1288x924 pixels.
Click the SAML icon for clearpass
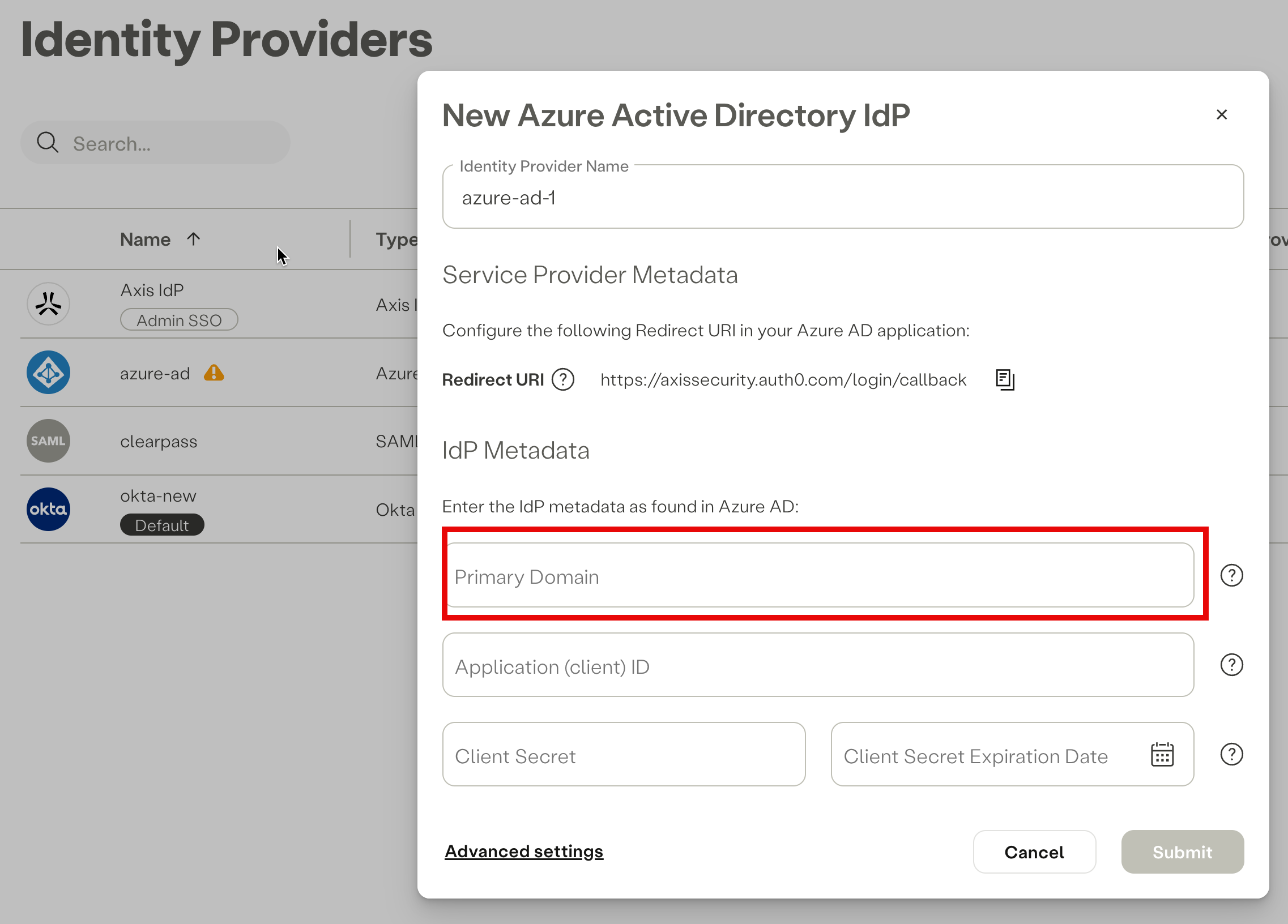point(48,441)
